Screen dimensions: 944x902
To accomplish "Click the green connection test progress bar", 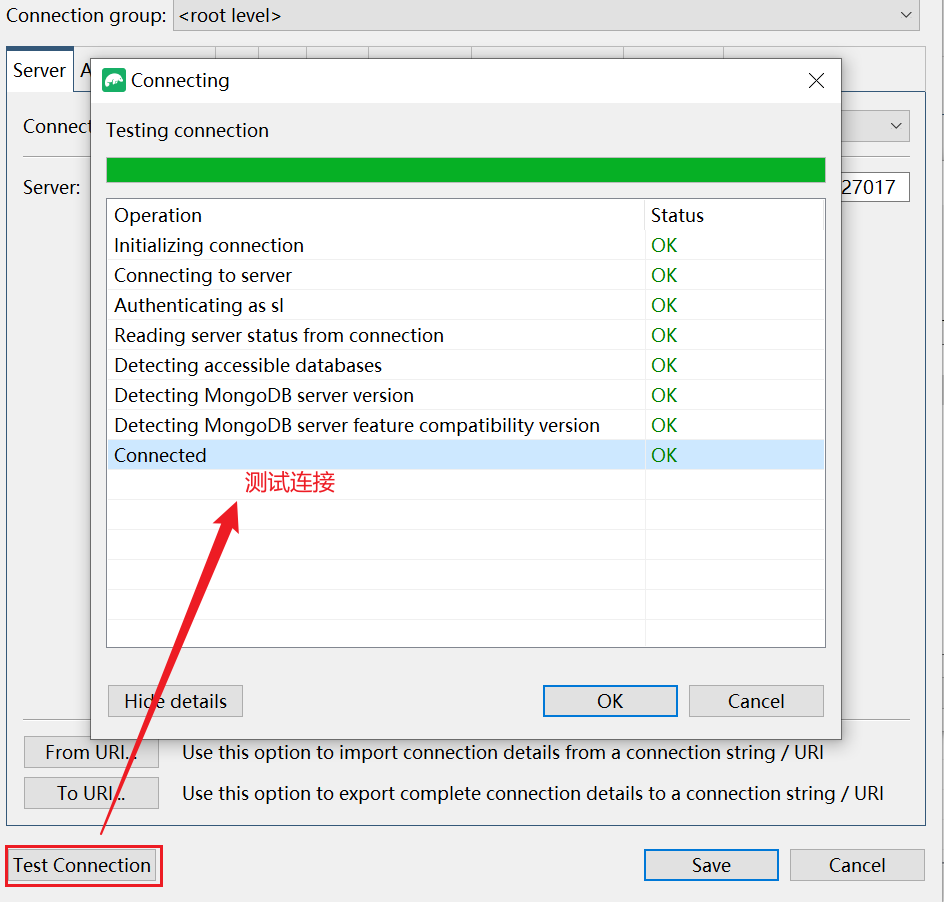I will pyautogui.click(x=465, y=170).
